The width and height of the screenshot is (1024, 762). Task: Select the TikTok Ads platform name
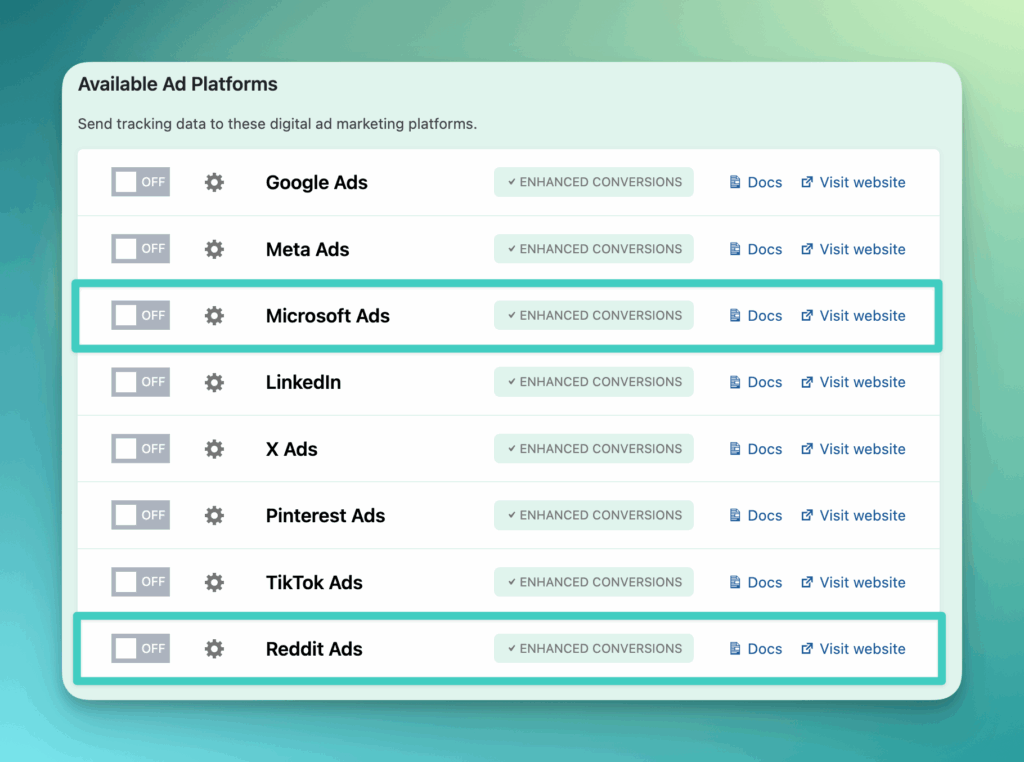pos(314,582)
